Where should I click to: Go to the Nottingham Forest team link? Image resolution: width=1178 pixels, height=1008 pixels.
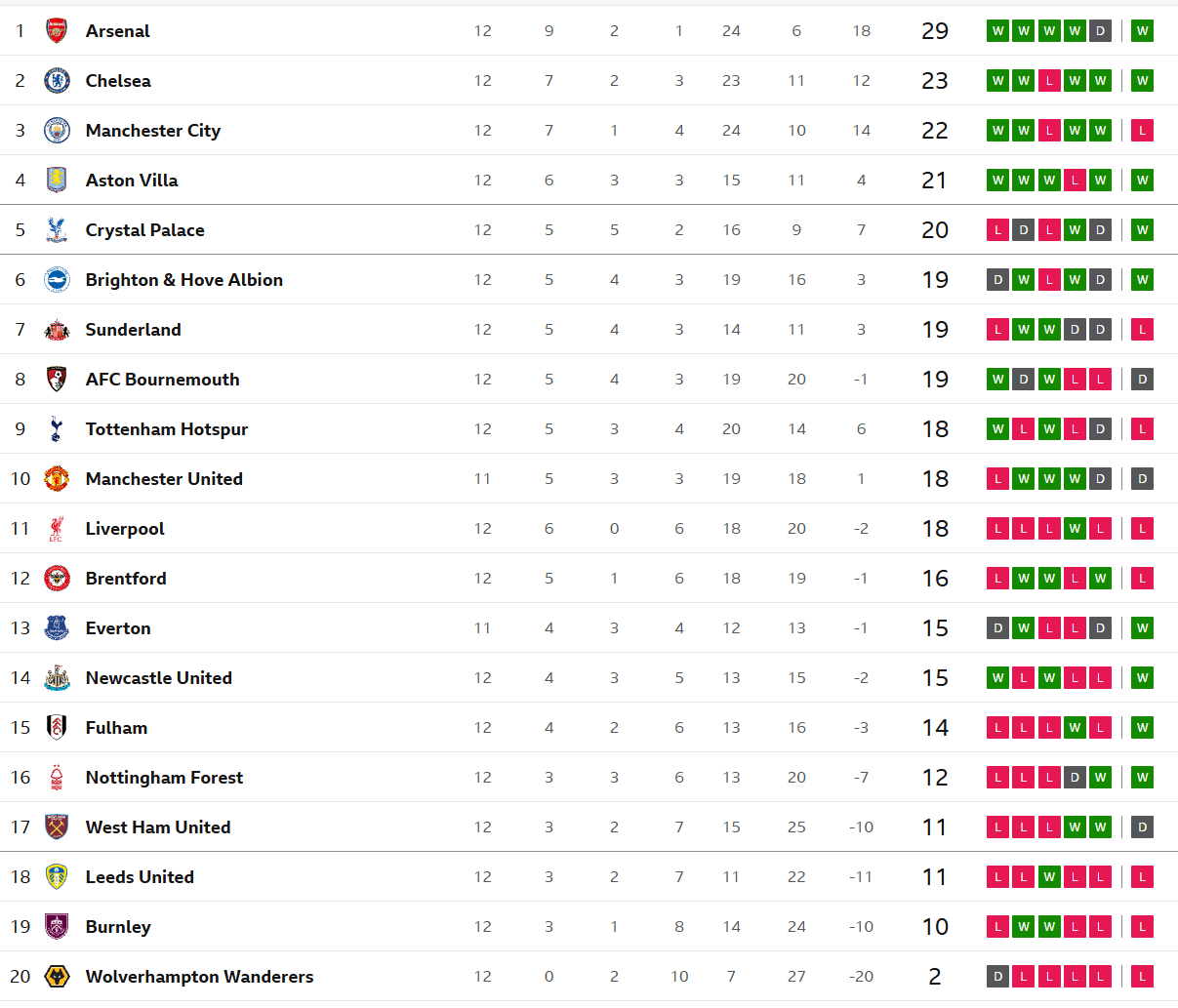pos(164,778)
